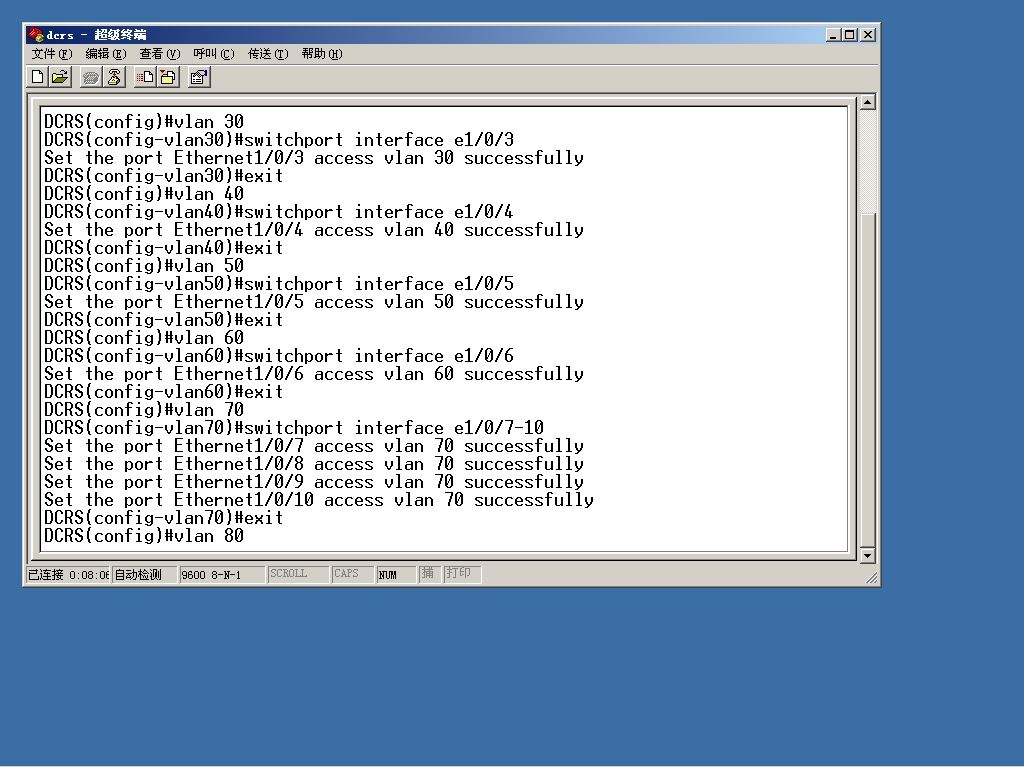Click the 捕 capture status indicator

(x=429, y=574)
